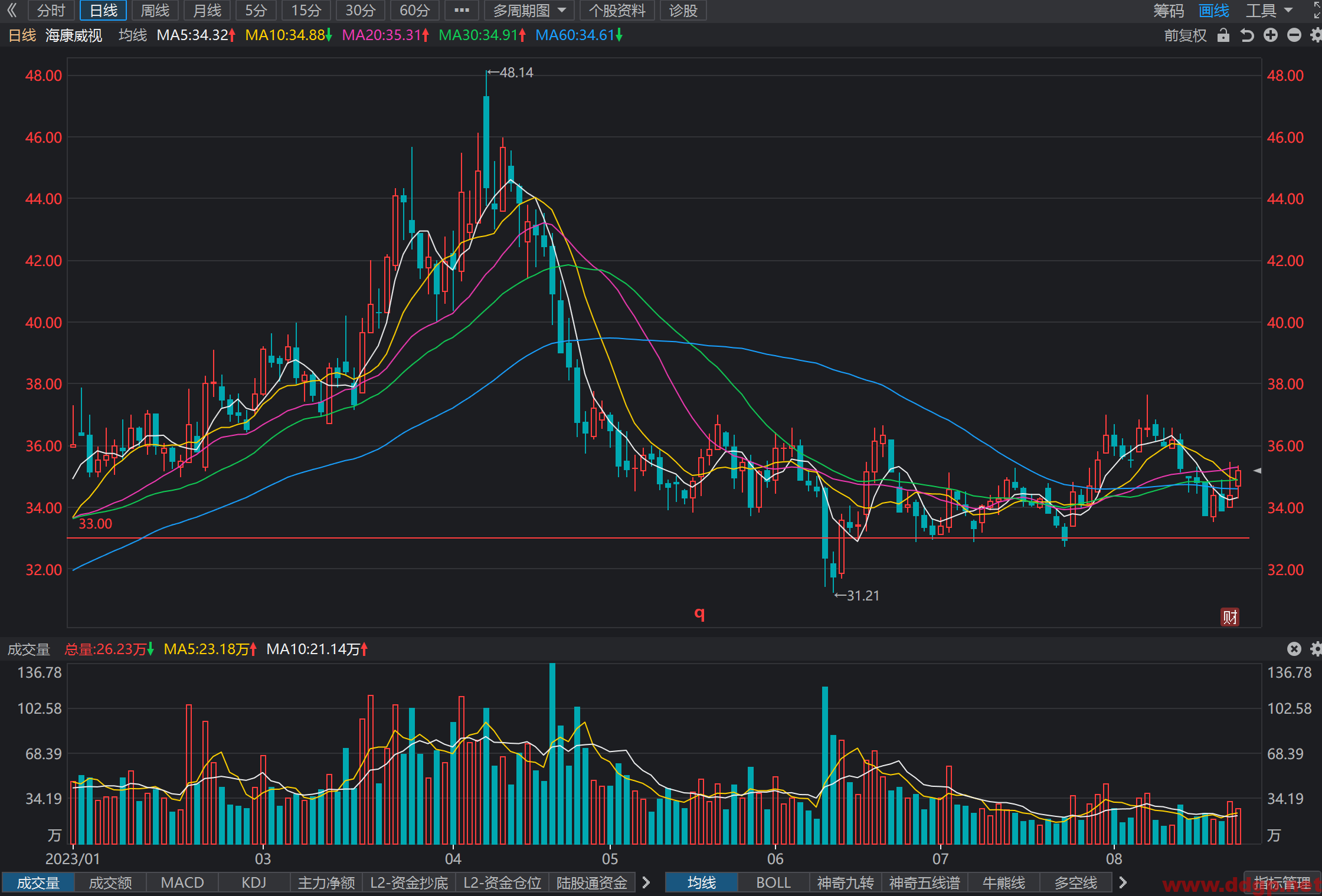This screenshot has width=1322, height=896.
Task: Click the MA20:35.31 legend value
Action: point(385,35)
